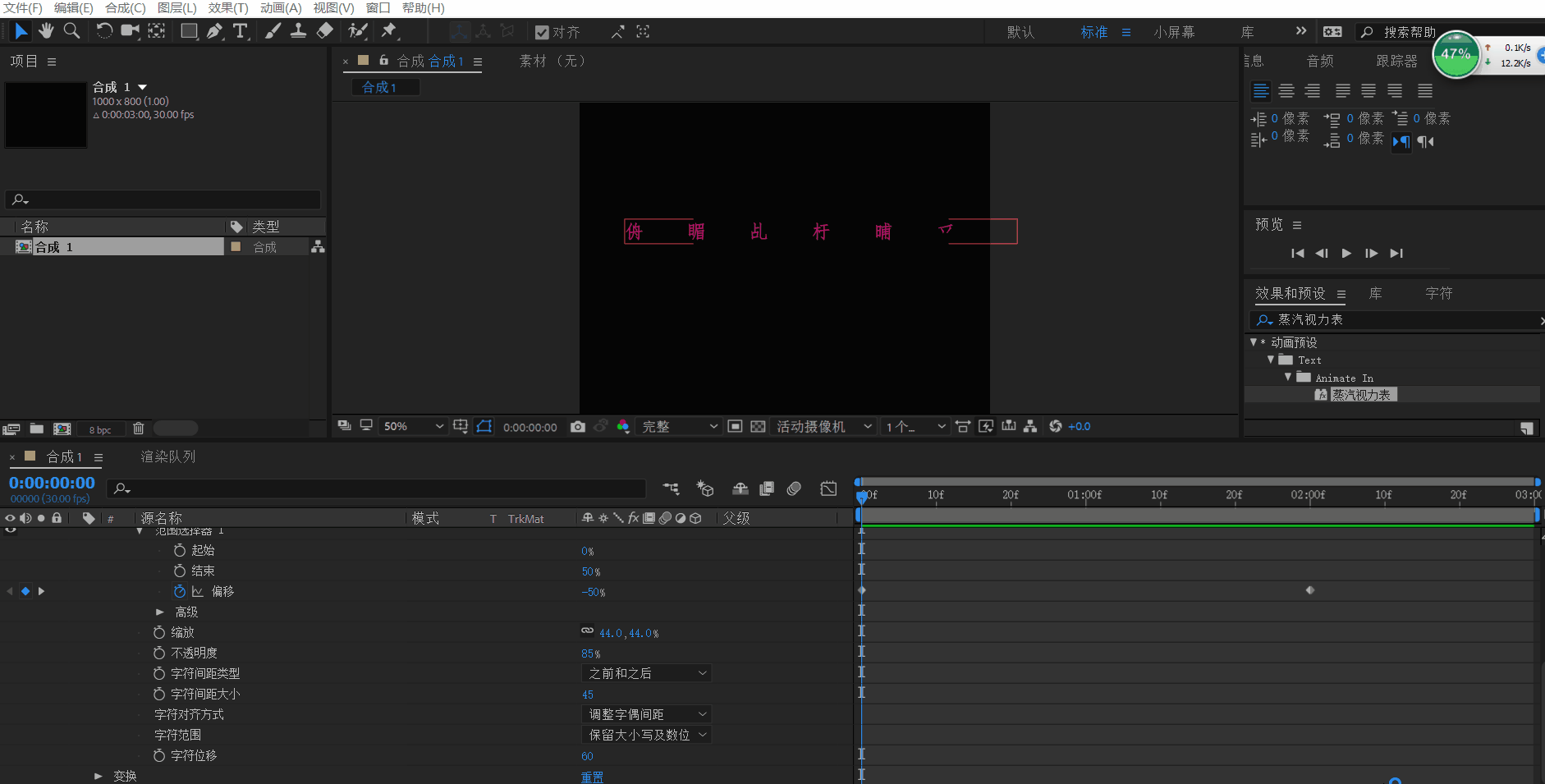Open the 效果(T) menu
Screen dimensions: 1545x784
tap(227, 7)
